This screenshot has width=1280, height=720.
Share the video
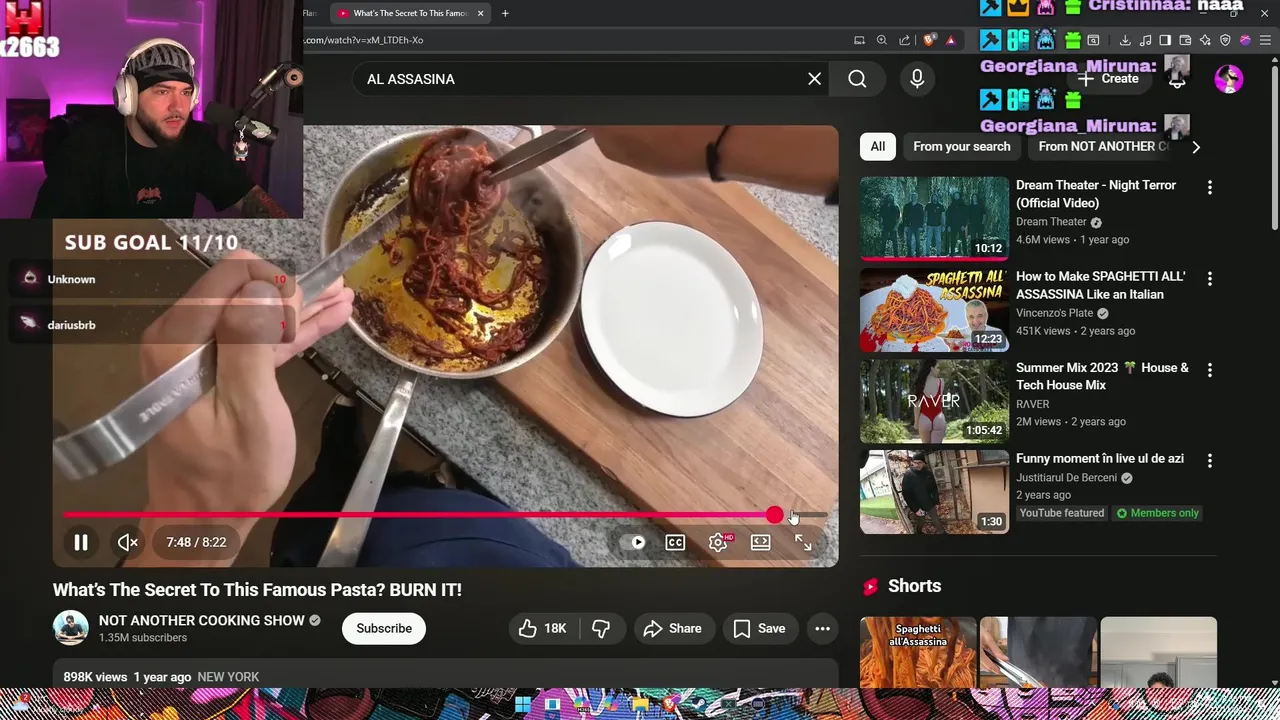[673, 628]
